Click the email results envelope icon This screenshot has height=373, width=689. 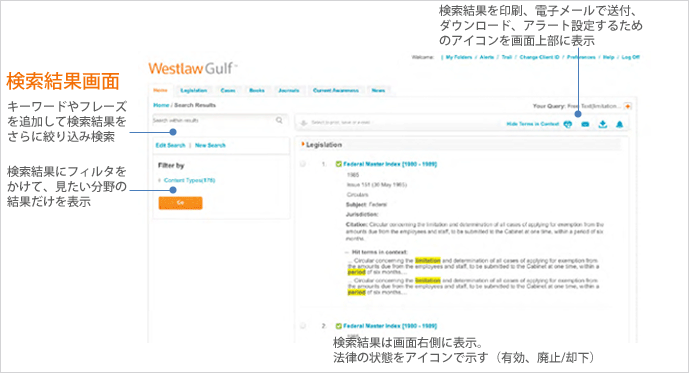click(x=585, y=124)
